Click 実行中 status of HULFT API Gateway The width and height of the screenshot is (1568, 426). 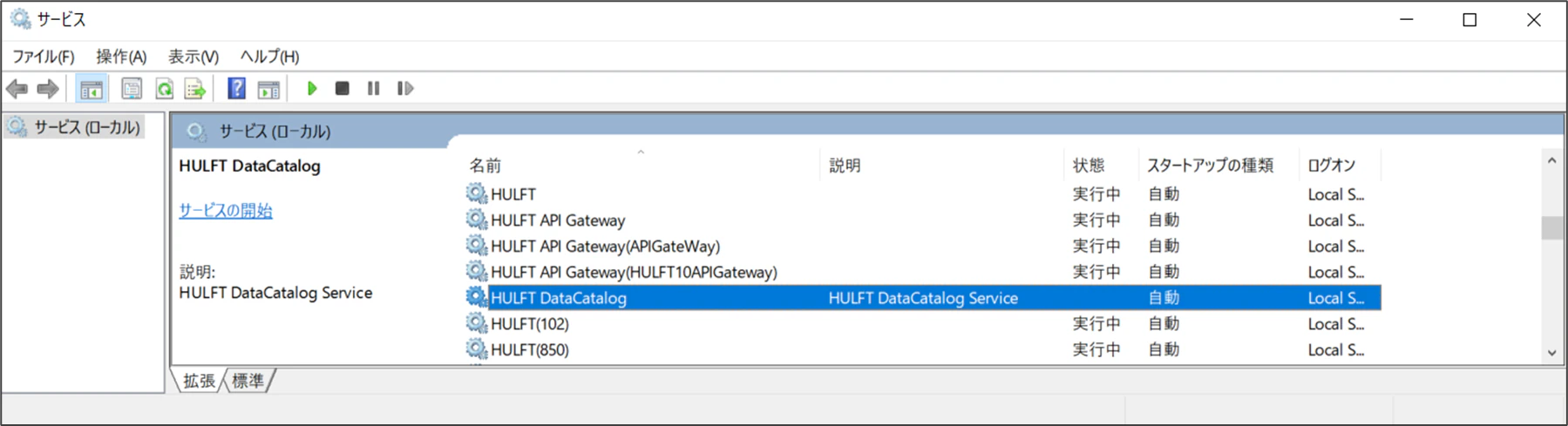click(x=1096, y=220)
